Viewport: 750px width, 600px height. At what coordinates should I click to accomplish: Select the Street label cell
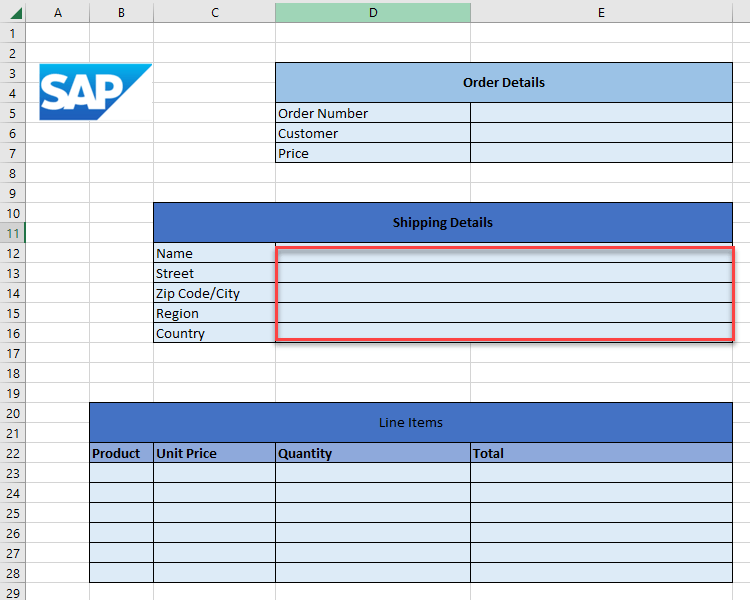pyautogui.click(x=214, y=273)
